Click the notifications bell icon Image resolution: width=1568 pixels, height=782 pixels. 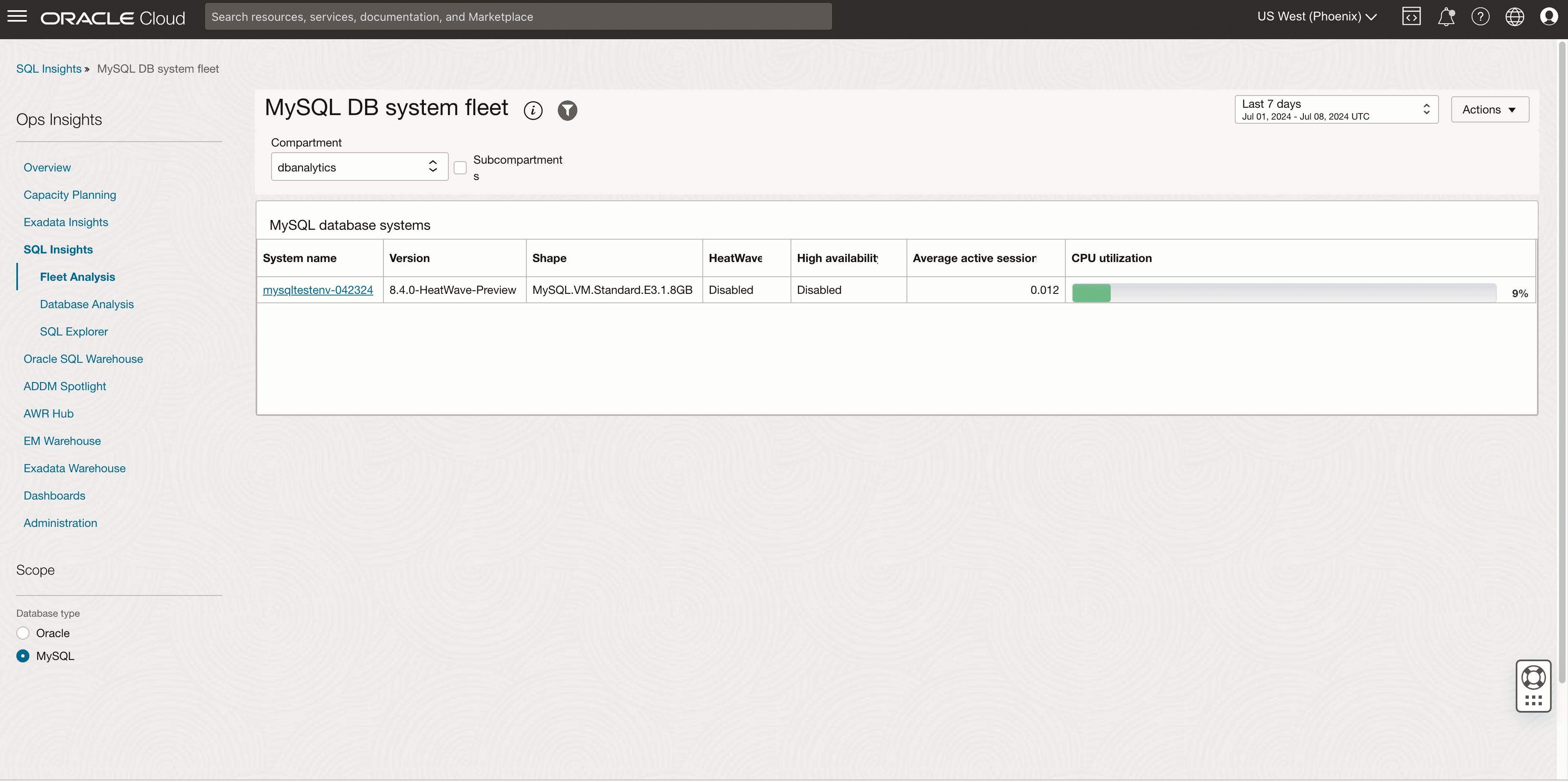(x=1445, y=16)
